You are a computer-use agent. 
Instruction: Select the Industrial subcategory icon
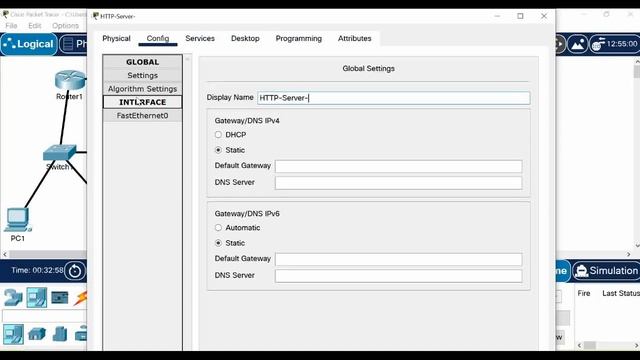[81, 334]
